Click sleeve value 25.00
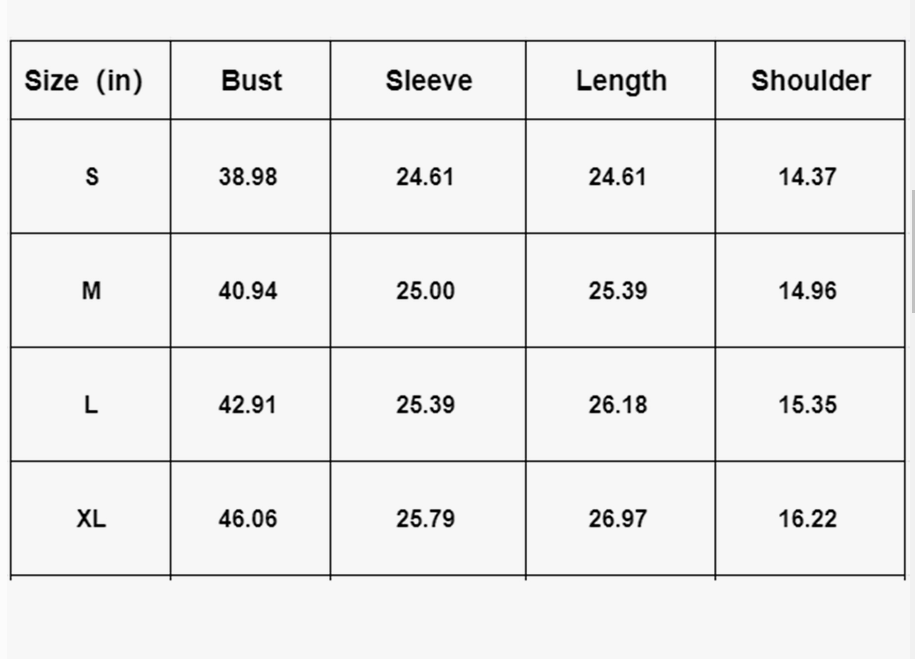This screenshot has height=659, width=915. (x=425, y=291)
